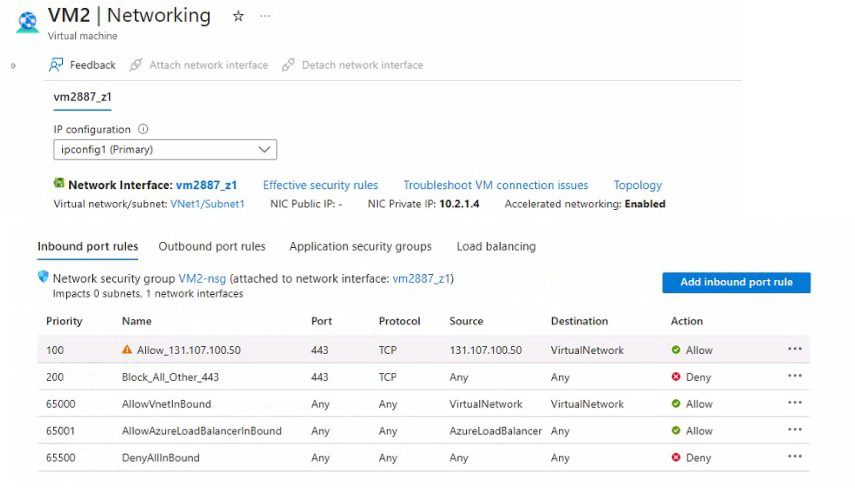855x488 pixels.
Task: Open Effective security rules link
Action: pyautogui.click(x=320, y=185)
